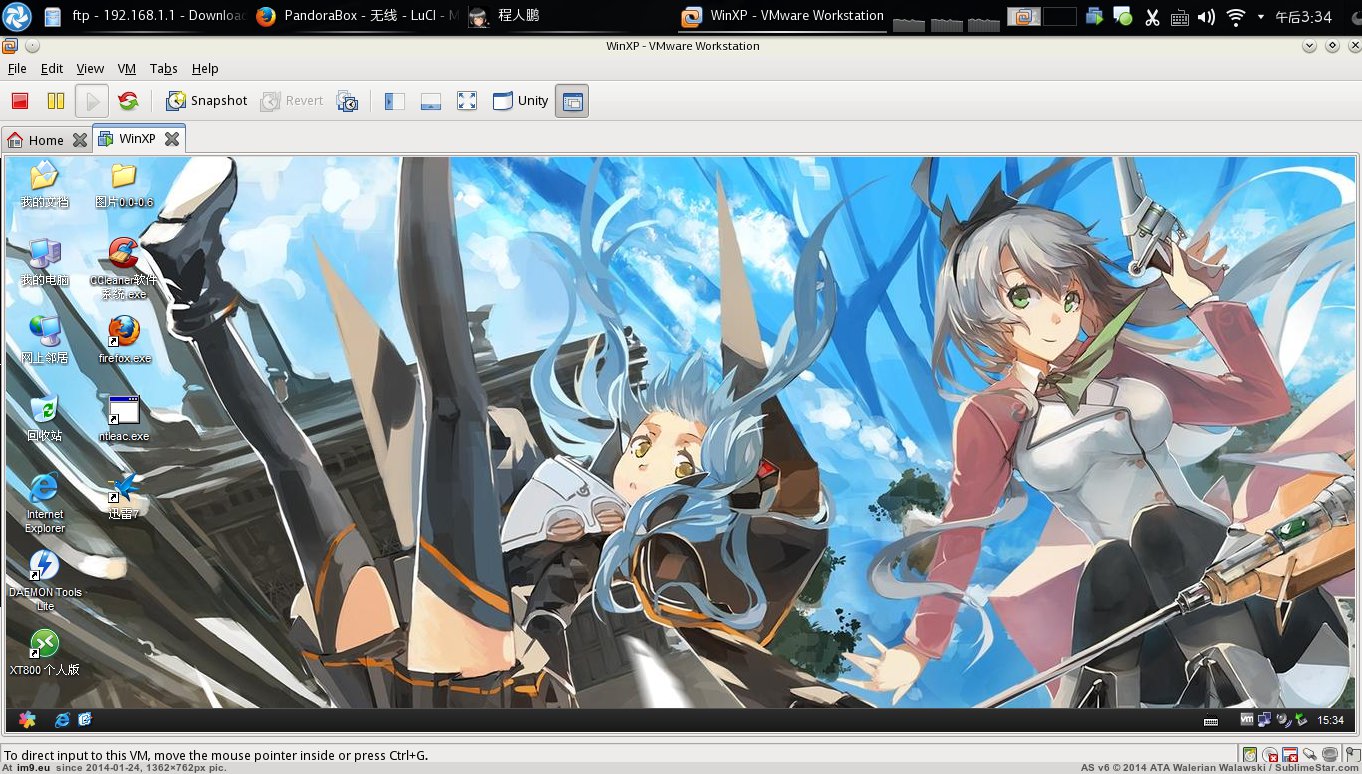Toggle the console view button after Unity

572,101
